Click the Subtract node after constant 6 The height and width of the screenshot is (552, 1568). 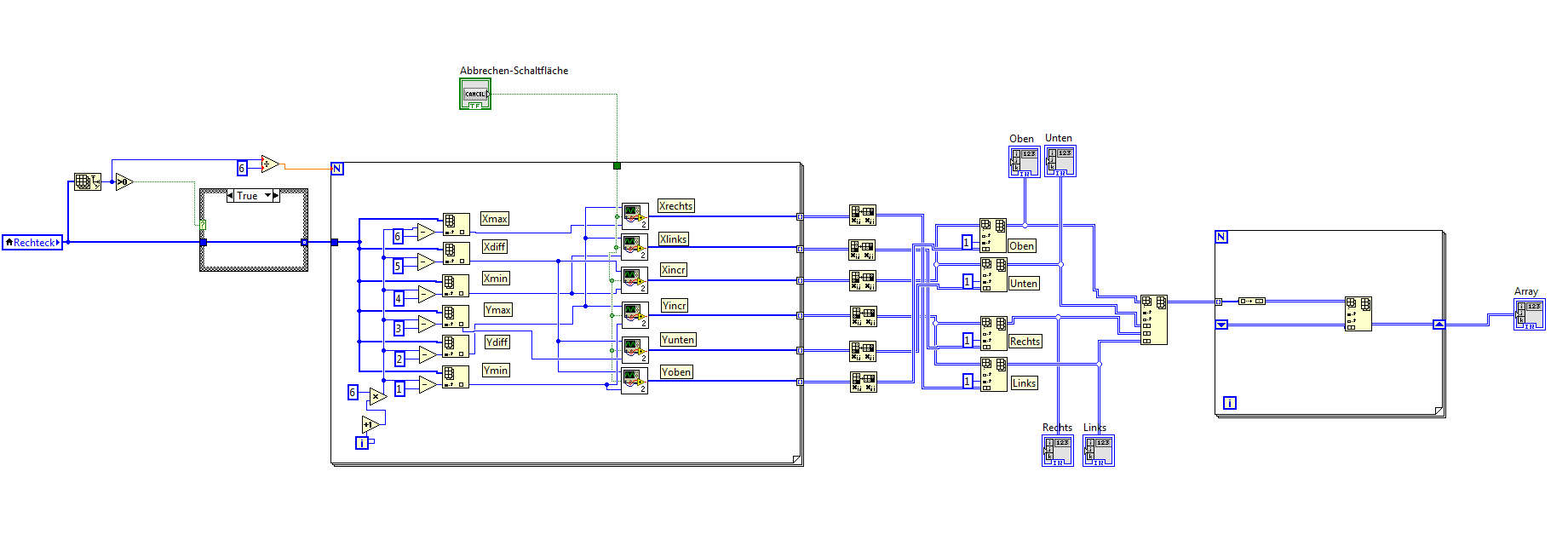426,231
